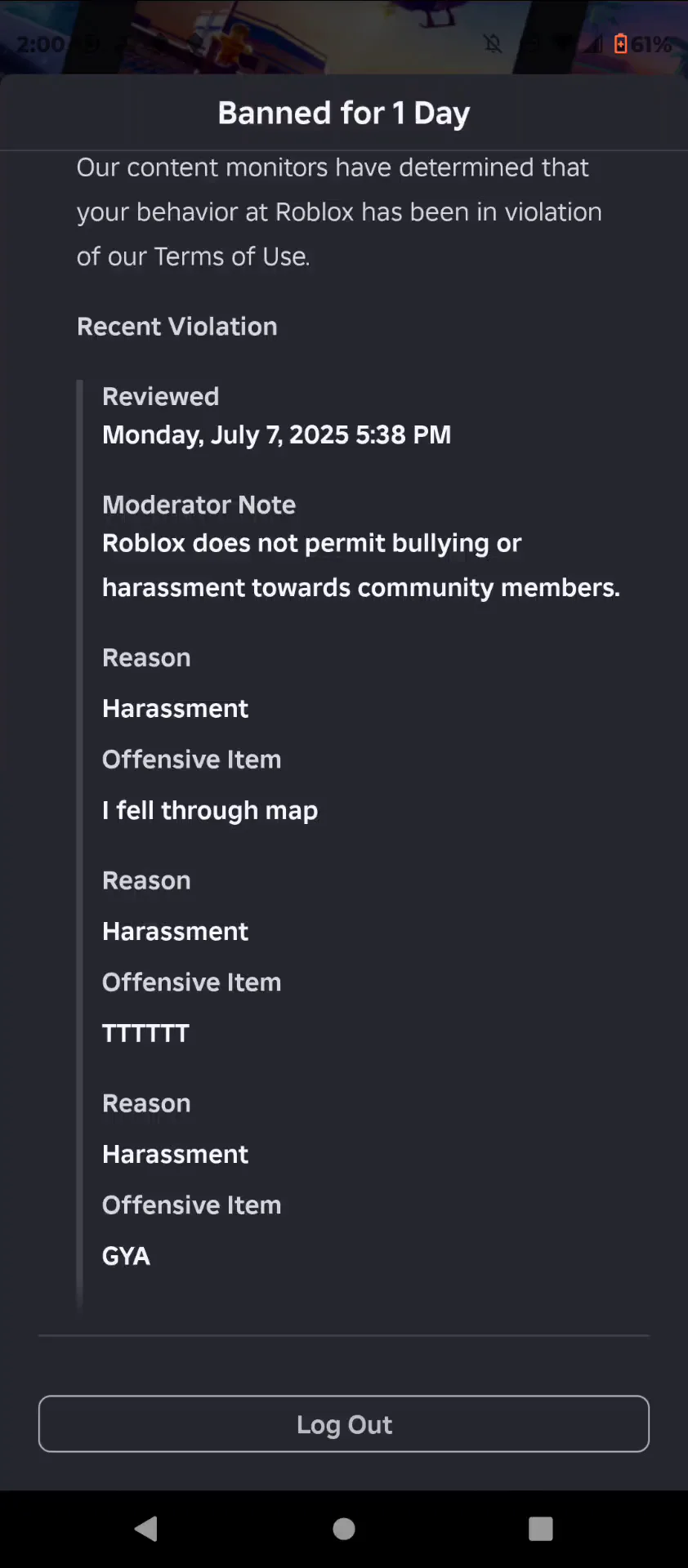Screen dimensions: 688x1568
Task: Tap the cellular signal strength icon
Action: coord(592,43)
